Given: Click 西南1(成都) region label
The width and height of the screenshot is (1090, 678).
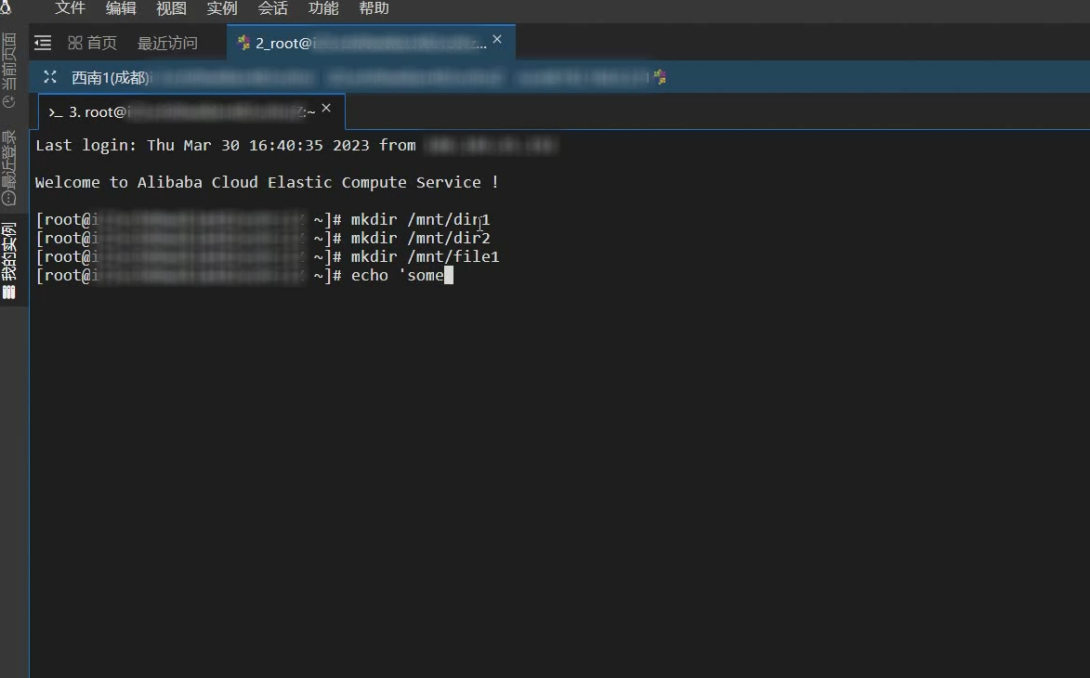Looking at the screenshot, I should (x=111, y=77).
